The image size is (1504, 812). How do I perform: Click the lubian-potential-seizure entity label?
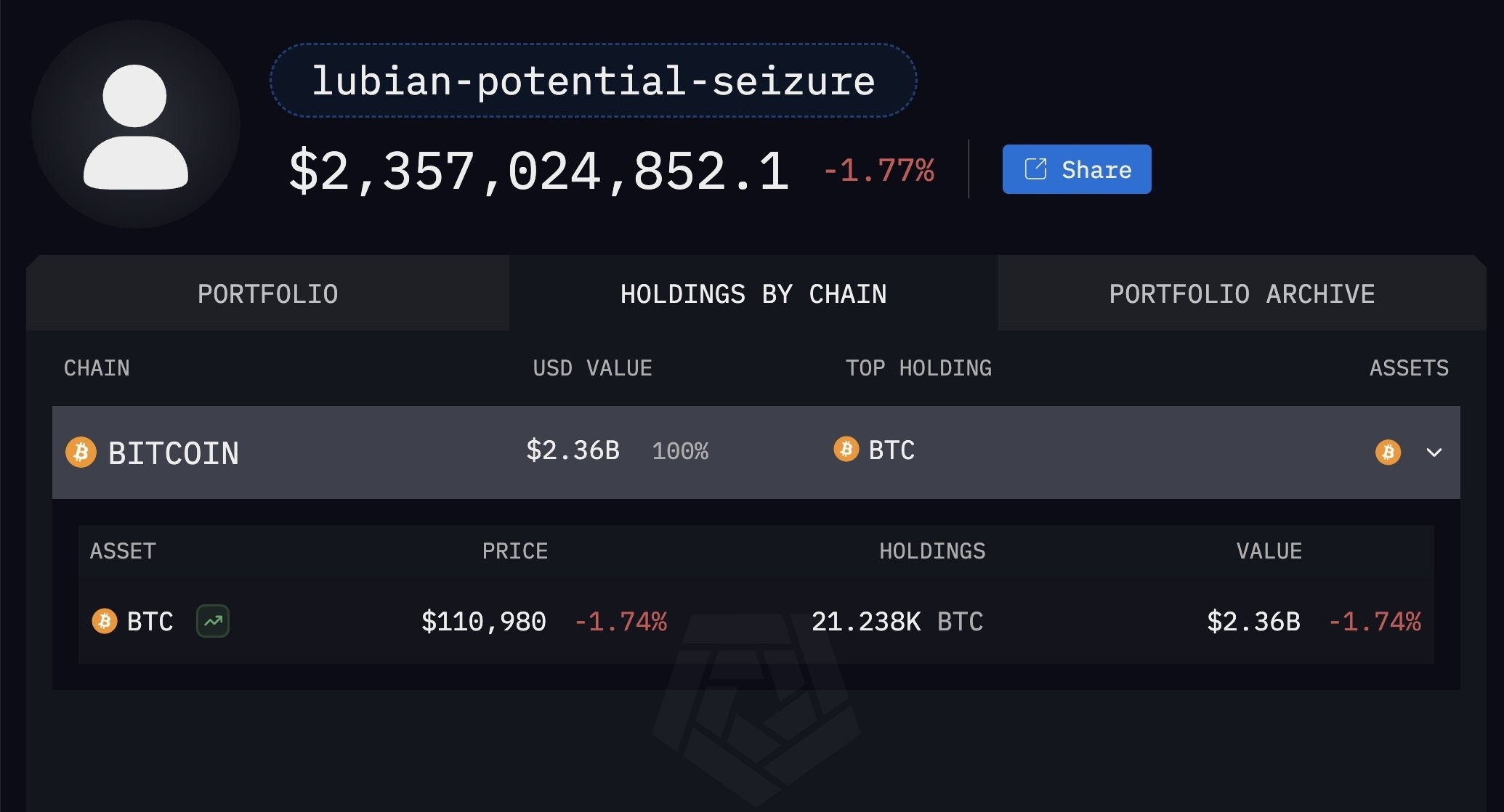593,81
